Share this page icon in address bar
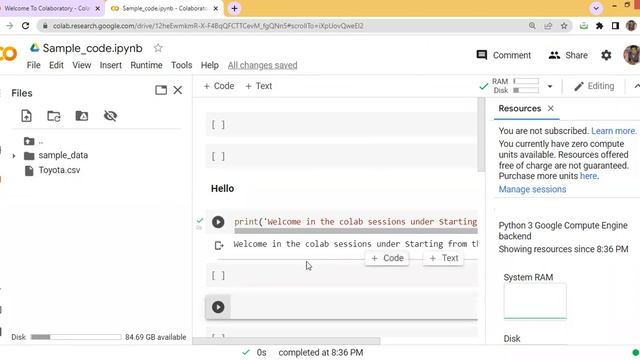This screenshot has height=360, width=640. (x=548, y=26)
